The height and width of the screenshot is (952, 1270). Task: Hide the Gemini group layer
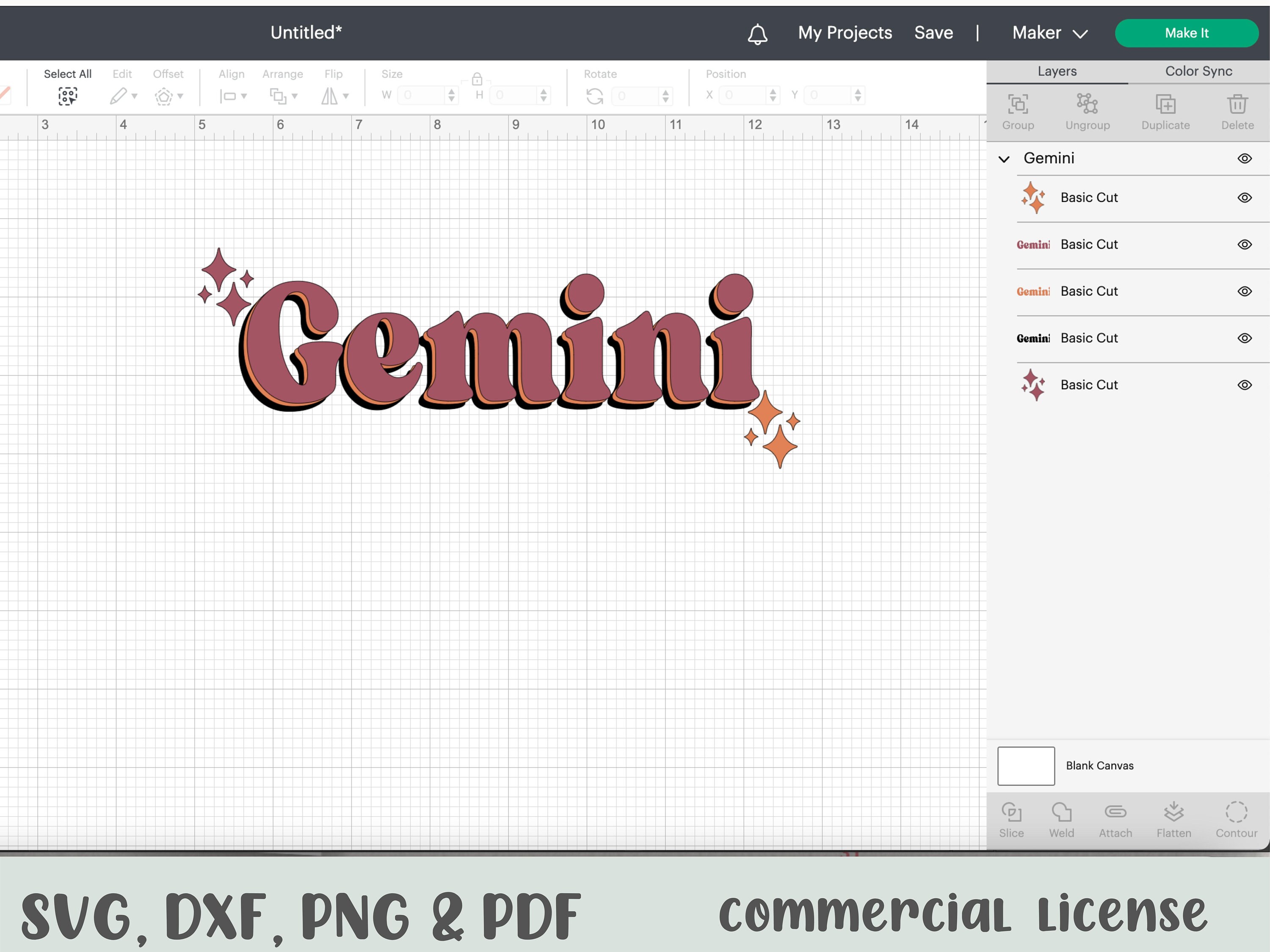tap(1245, 158)
